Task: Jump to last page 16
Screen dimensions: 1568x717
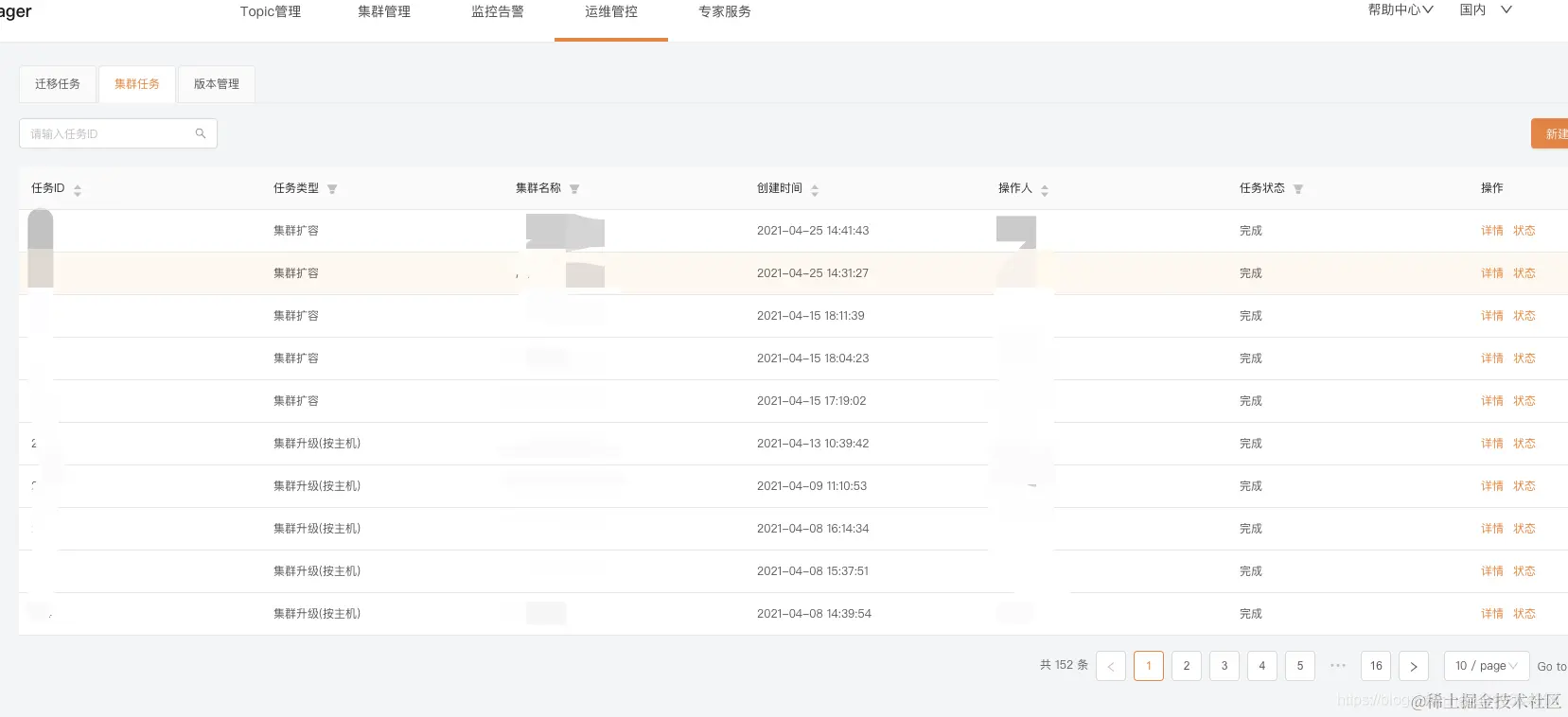Action: click(x=1376, y=666)
